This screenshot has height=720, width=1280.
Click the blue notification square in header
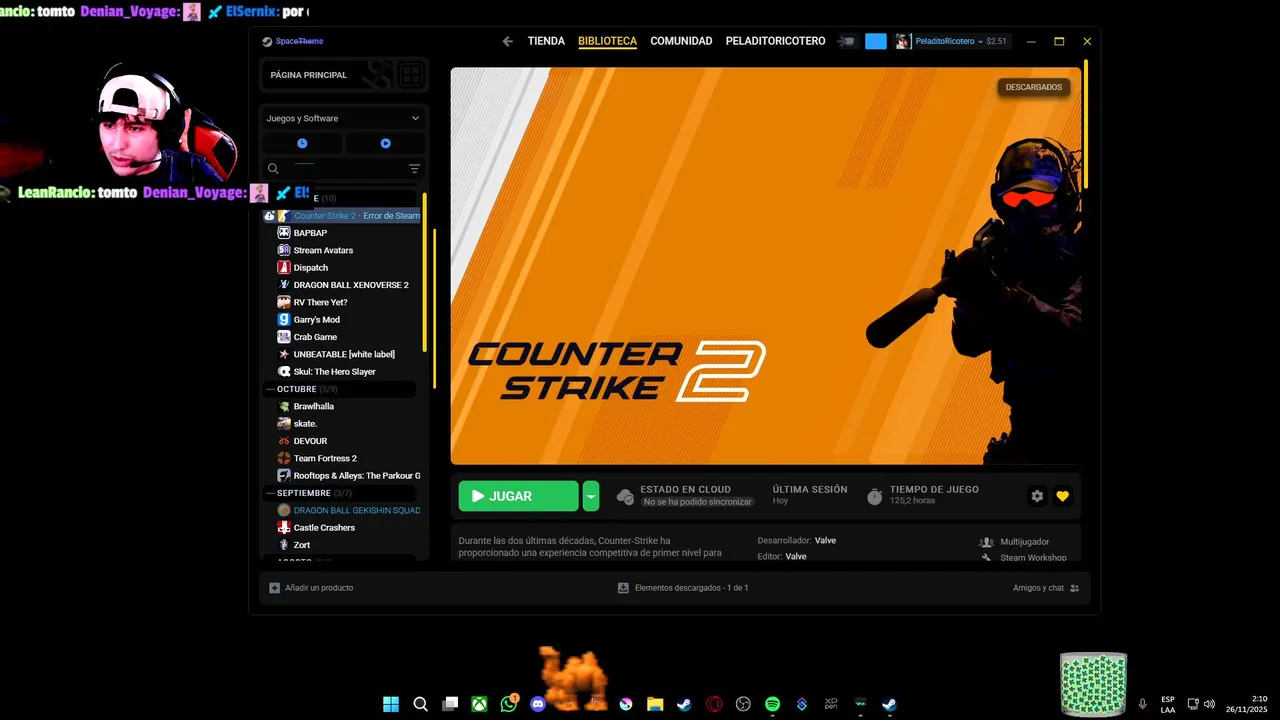point(876,41)
